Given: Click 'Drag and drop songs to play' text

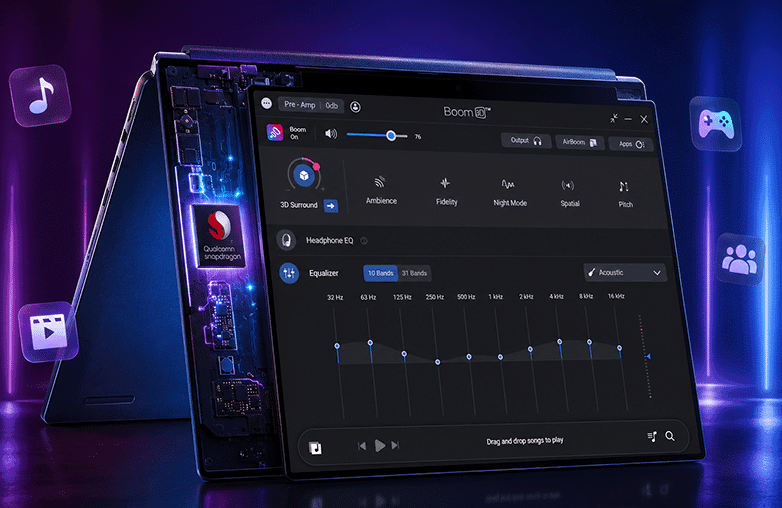Looking at the screenshot, I should (525, 441).
